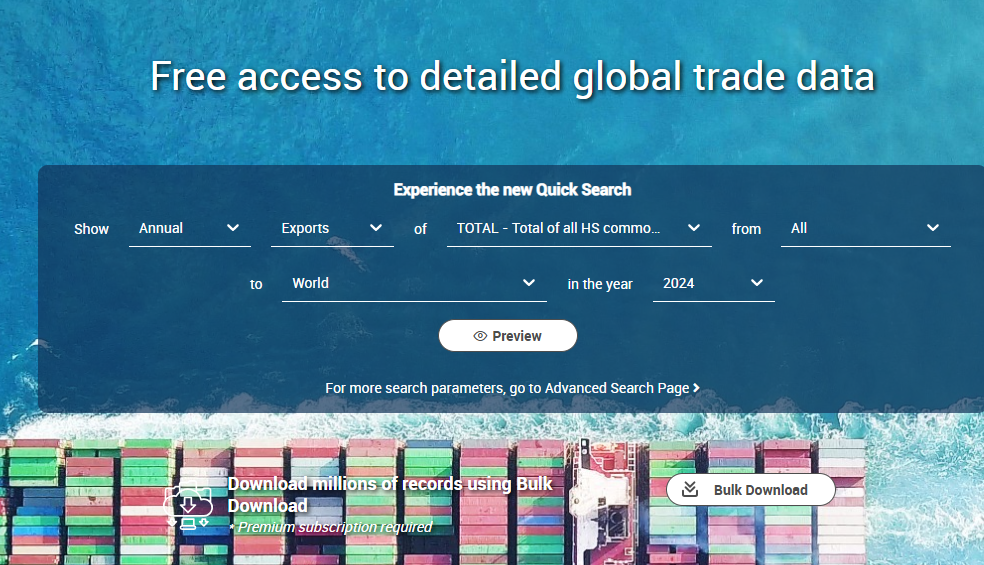Open the Exports trade flow dropdown
Screen dimensions: 984x565
click(x=331, y=229)
